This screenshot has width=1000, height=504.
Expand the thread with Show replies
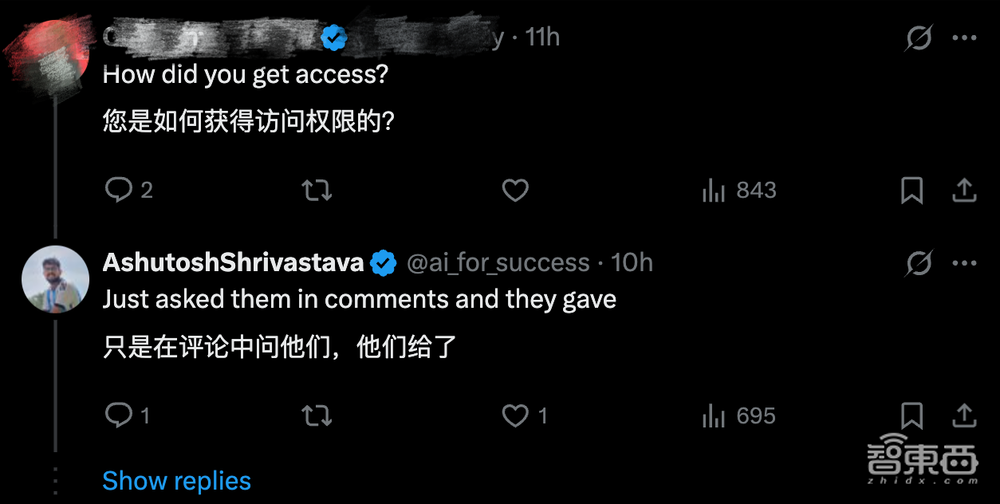176,481
